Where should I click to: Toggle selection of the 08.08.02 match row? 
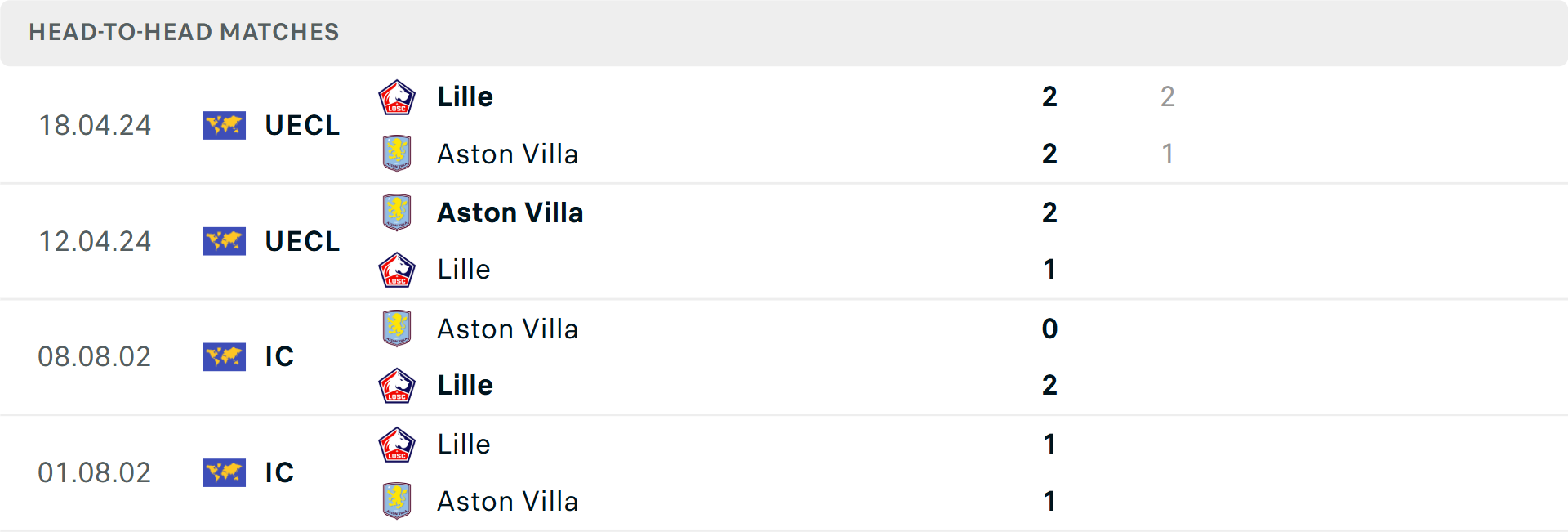pos(784,357)
